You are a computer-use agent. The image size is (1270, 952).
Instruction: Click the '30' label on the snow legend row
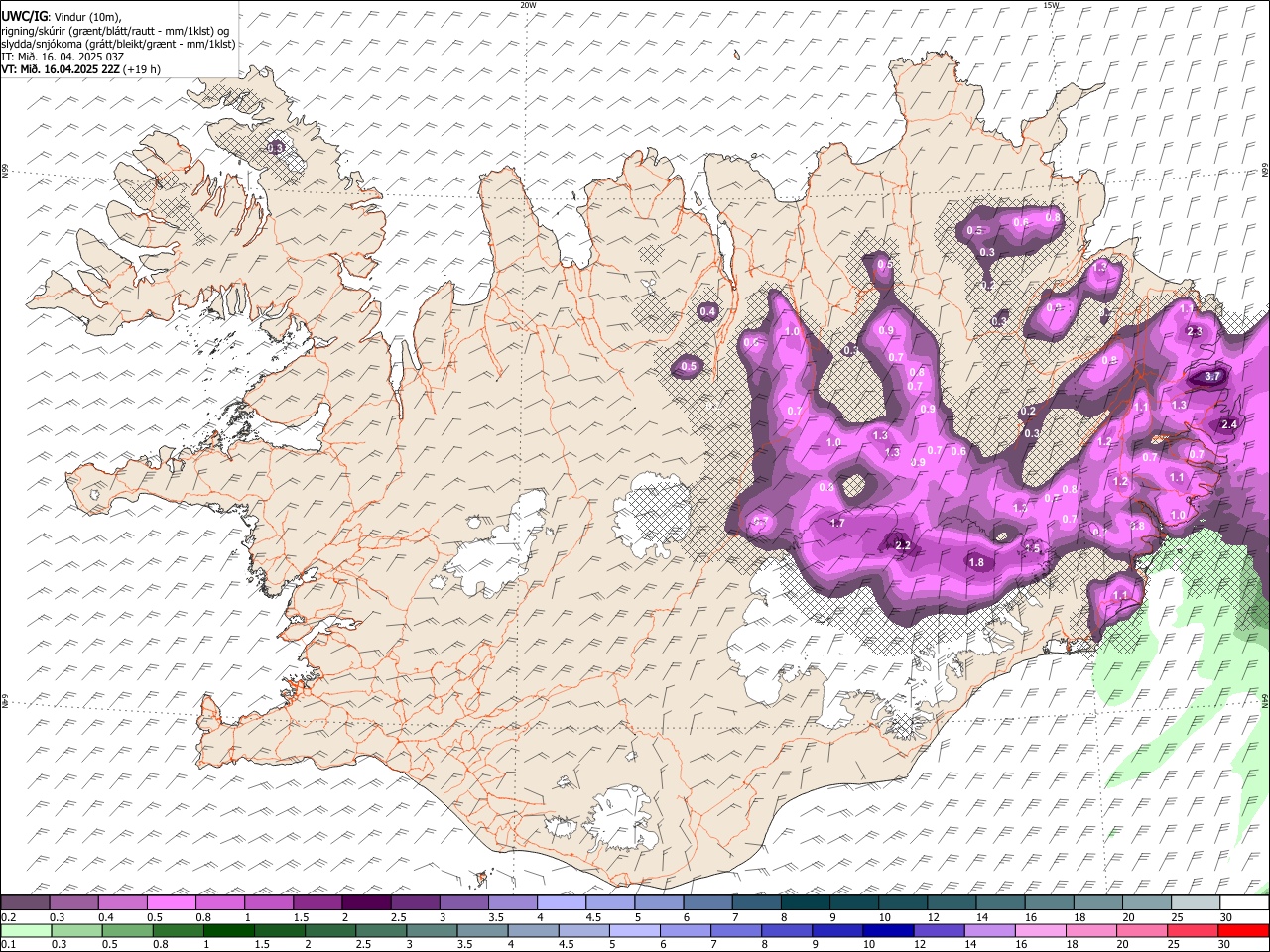[x=1226, y=917]
